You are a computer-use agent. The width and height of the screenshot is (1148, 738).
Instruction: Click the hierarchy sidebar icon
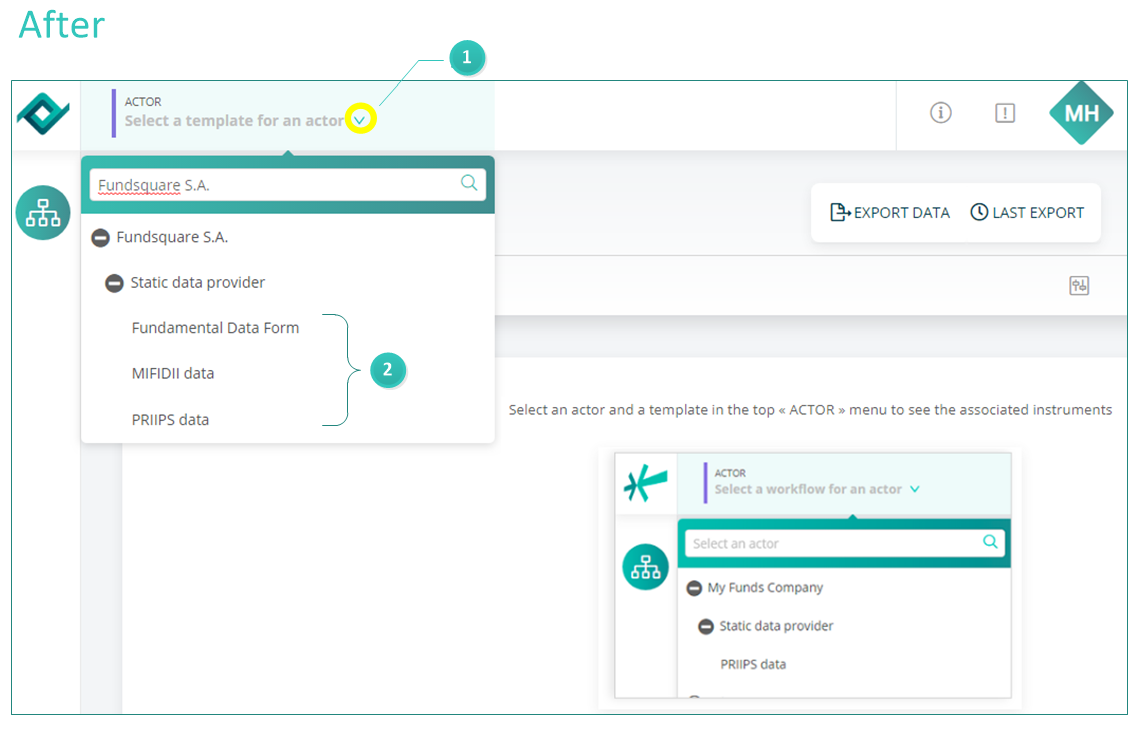[43, 212]
